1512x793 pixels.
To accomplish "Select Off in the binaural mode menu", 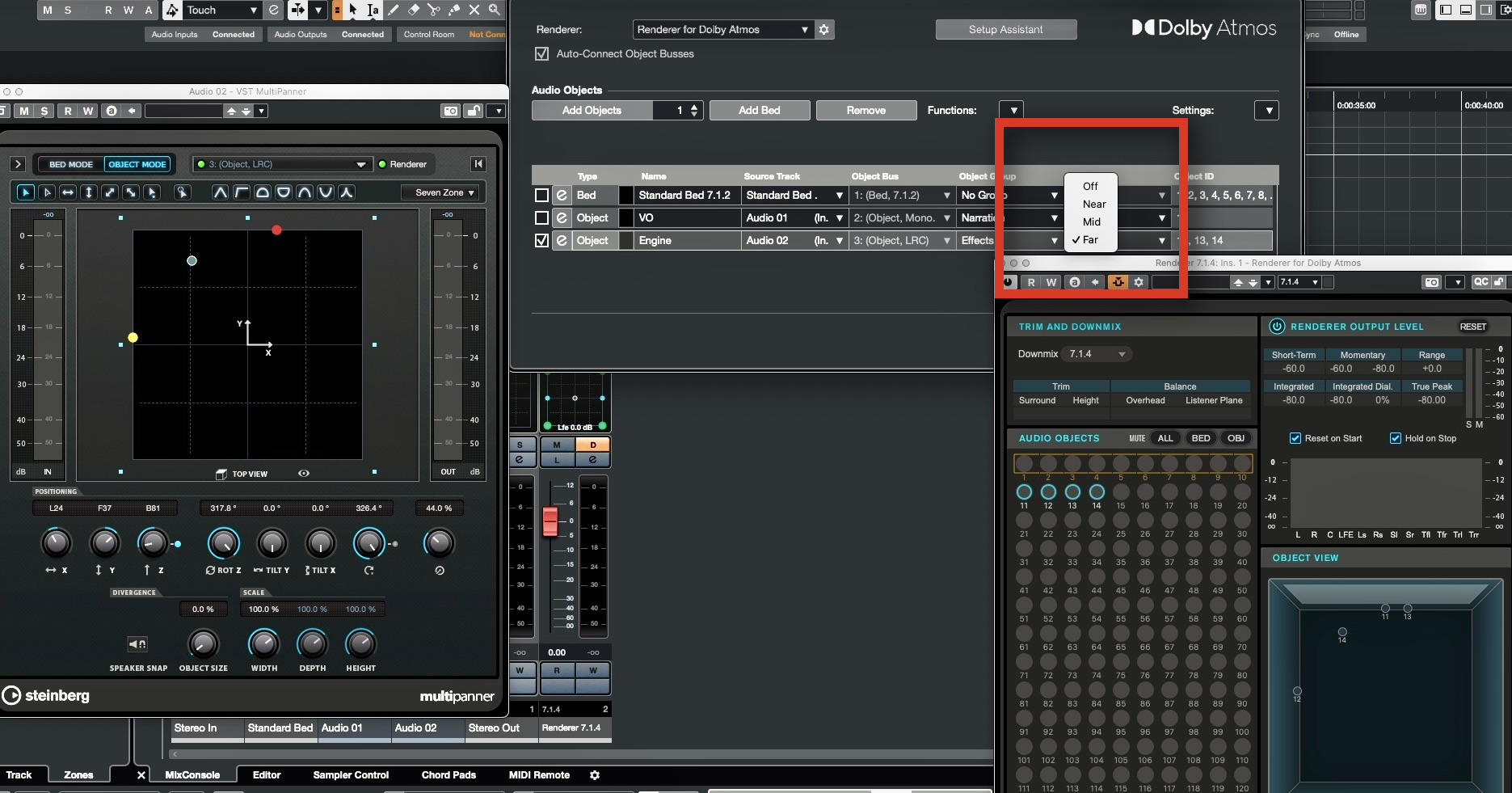I will point(1091,186).
